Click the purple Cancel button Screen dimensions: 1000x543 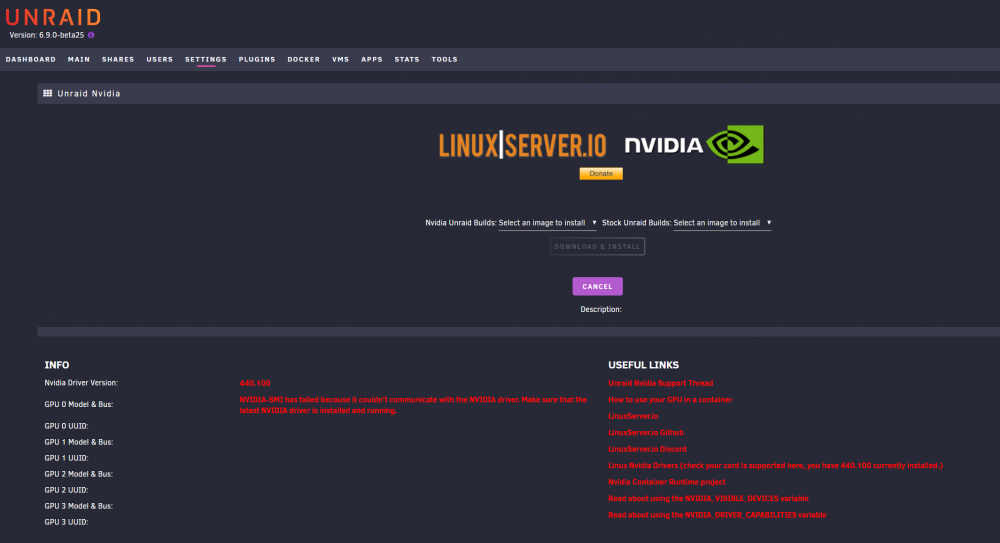click(x=598, y=286)
